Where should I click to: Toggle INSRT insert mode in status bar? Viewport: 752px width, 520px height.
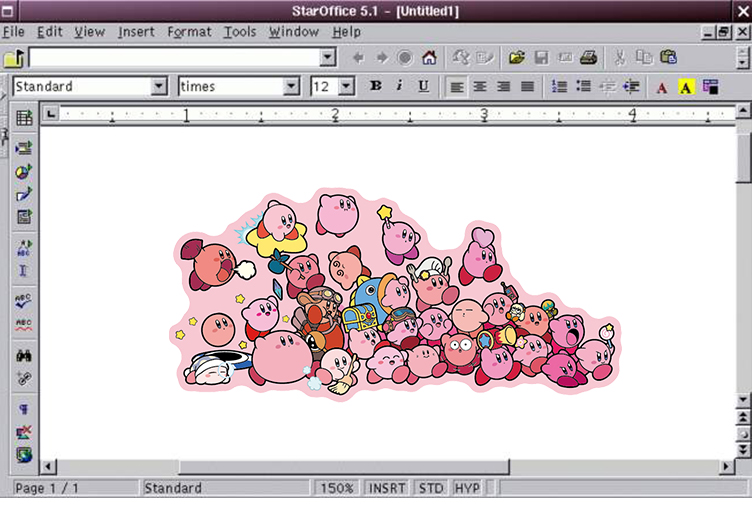387,488
